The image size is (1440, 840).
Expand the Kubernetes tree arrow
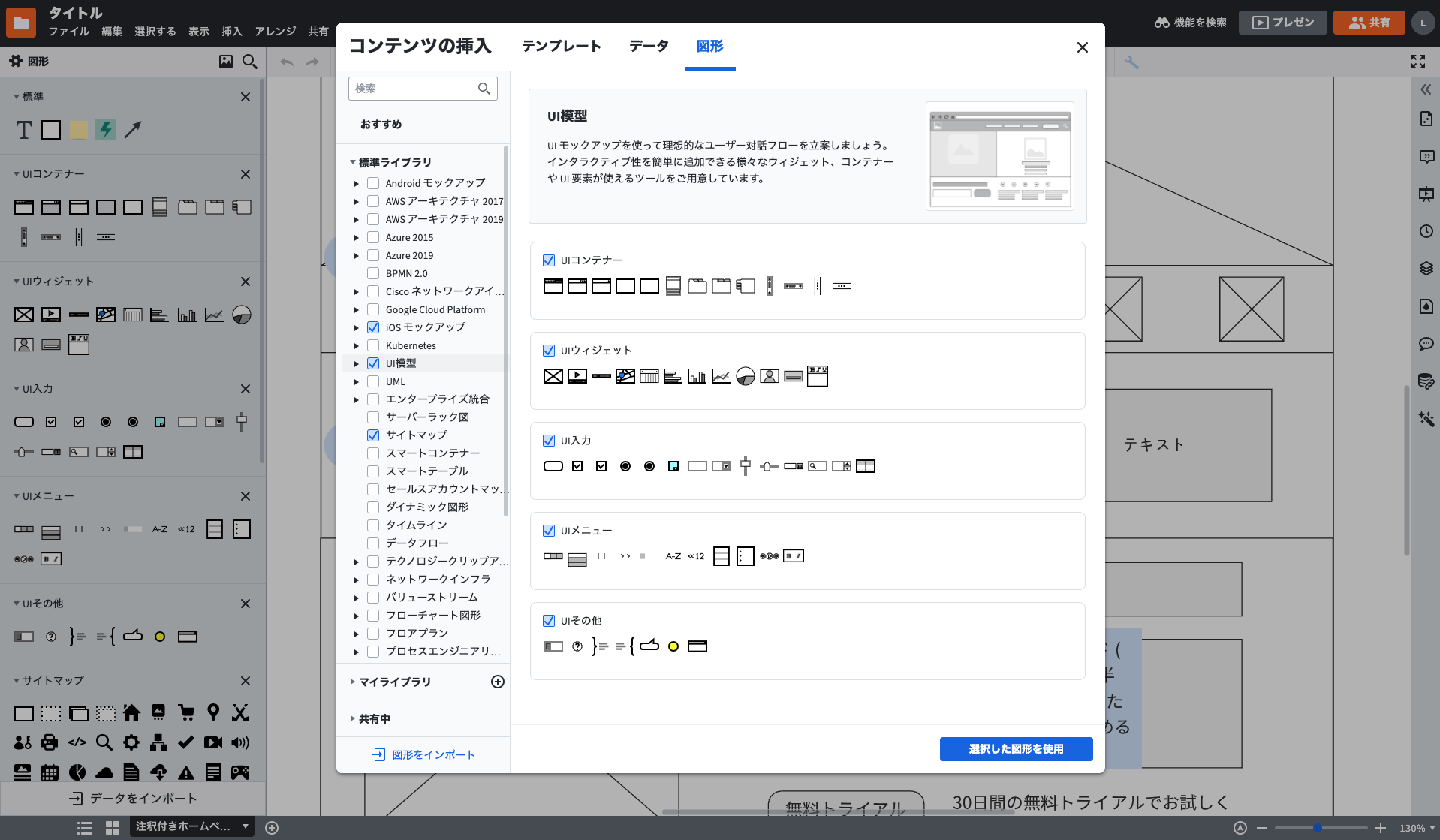tap(357, 346)
